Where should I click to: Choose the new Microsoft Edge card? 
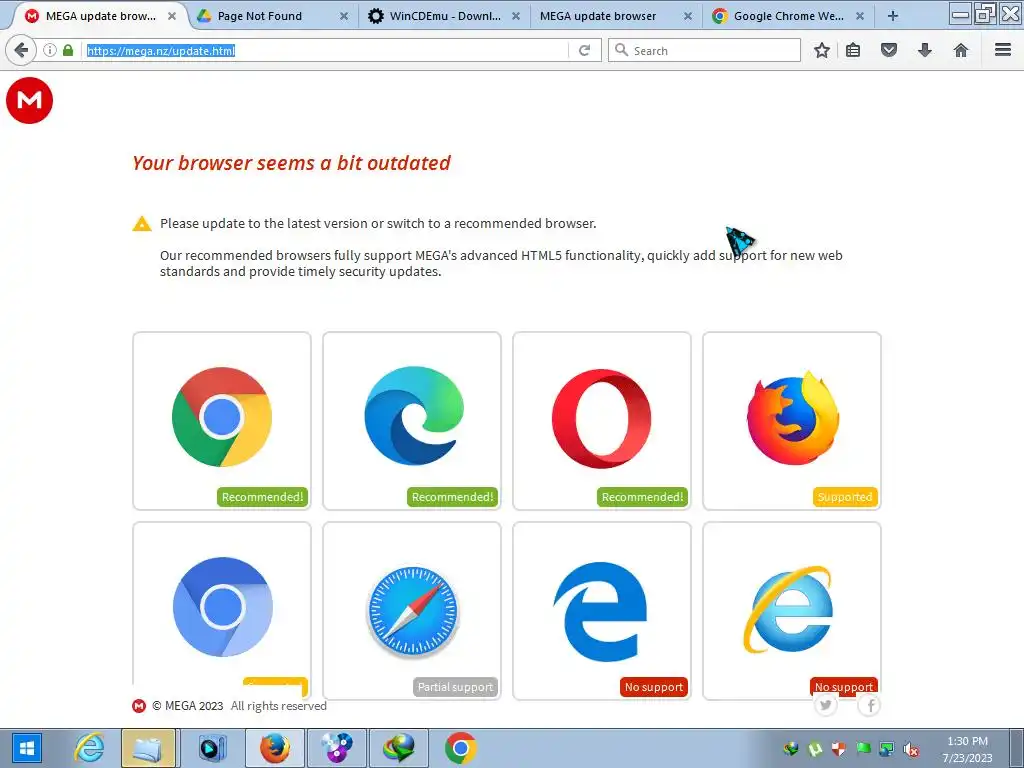(x=412, y=421)
